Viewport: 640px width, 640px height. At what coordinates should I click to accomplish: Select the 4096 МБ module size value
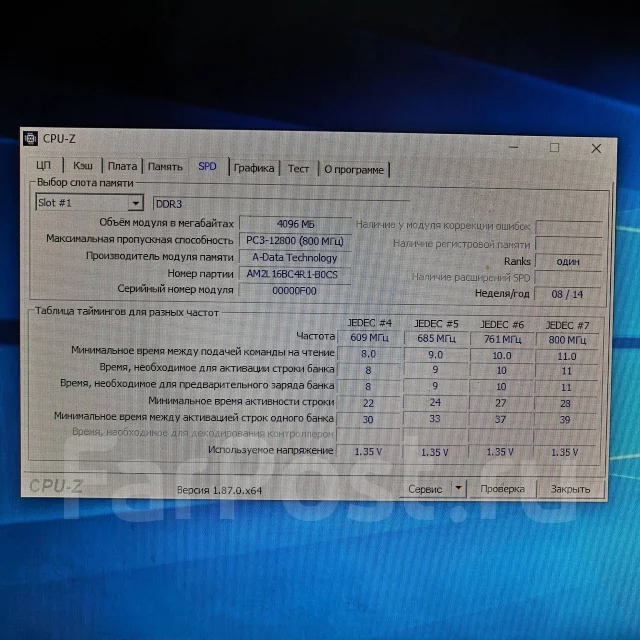[x=295, y=224]
